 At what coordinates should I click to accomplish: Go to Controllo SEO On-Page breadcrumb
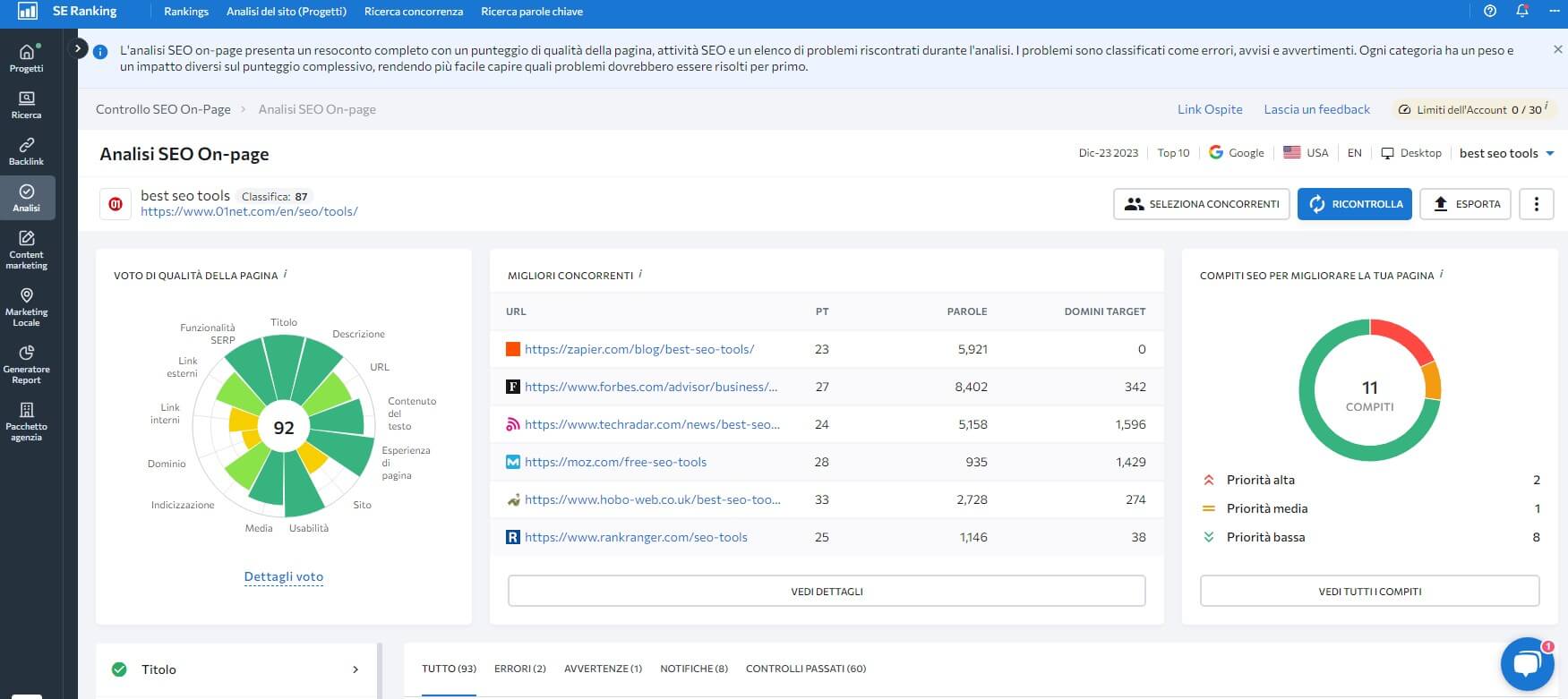point(163,109)
